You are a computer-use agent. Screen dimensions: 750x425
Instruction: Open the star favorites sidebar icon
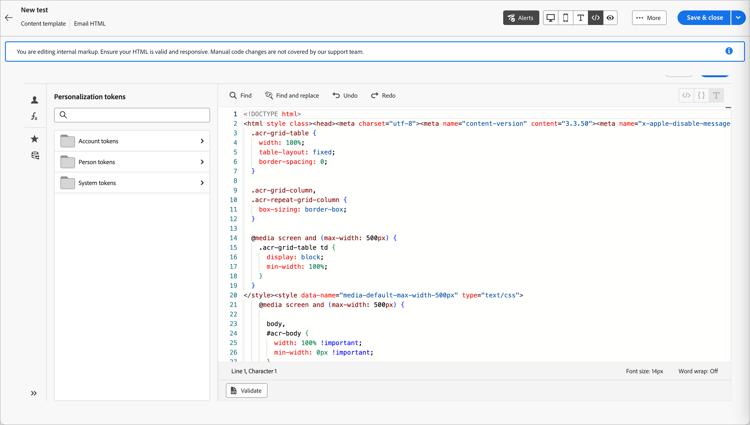[34, 139]
